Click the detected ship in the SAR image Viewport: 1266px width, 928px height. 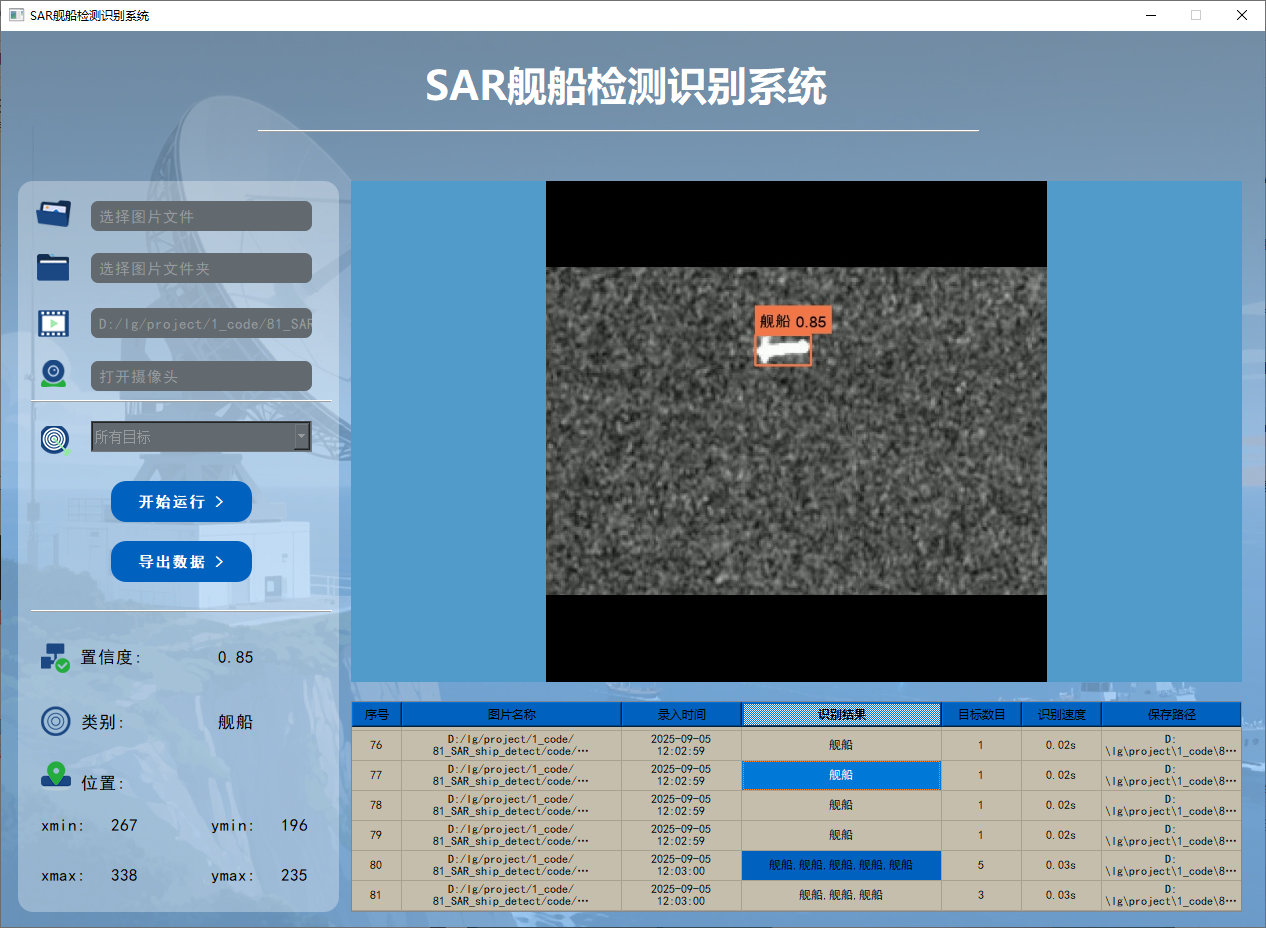[783, 350]
